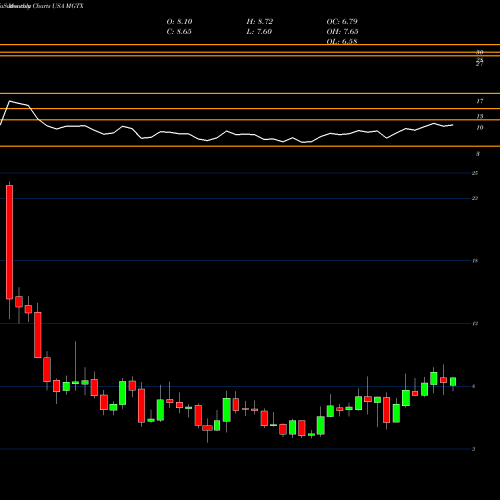Click the OH: 7.65 reading
This screenshot has height=500, width=500.
click(x=342, y=32)
